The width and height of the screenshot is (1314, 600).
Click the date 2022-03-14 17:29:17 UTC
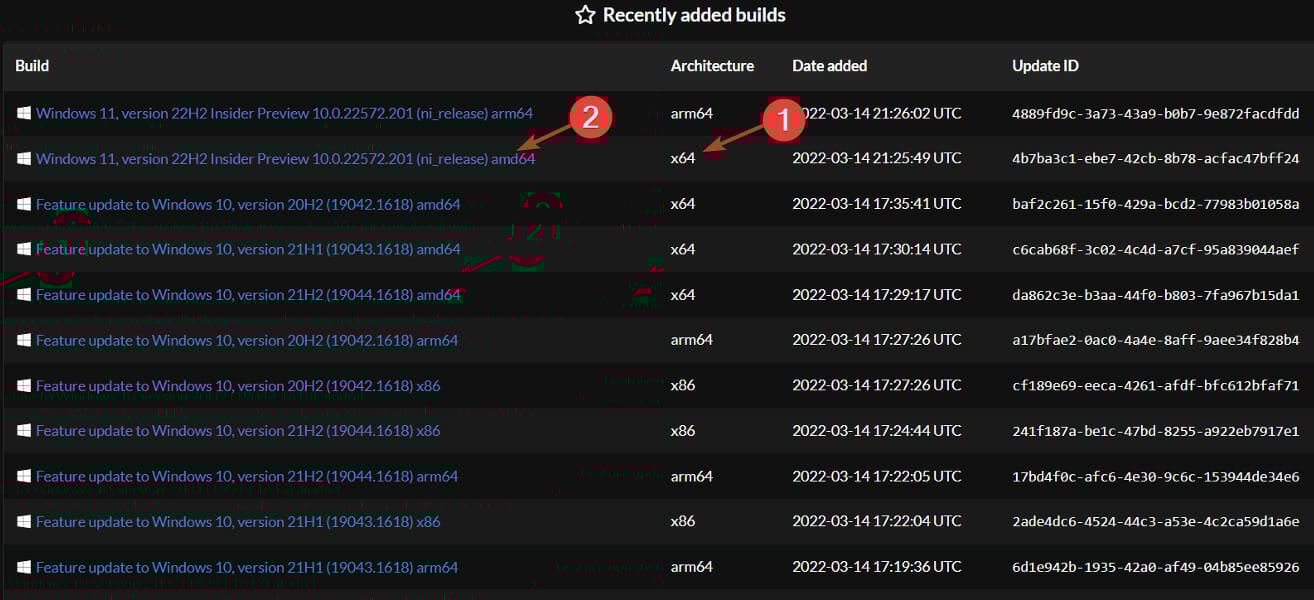click(x=877, y=295)
